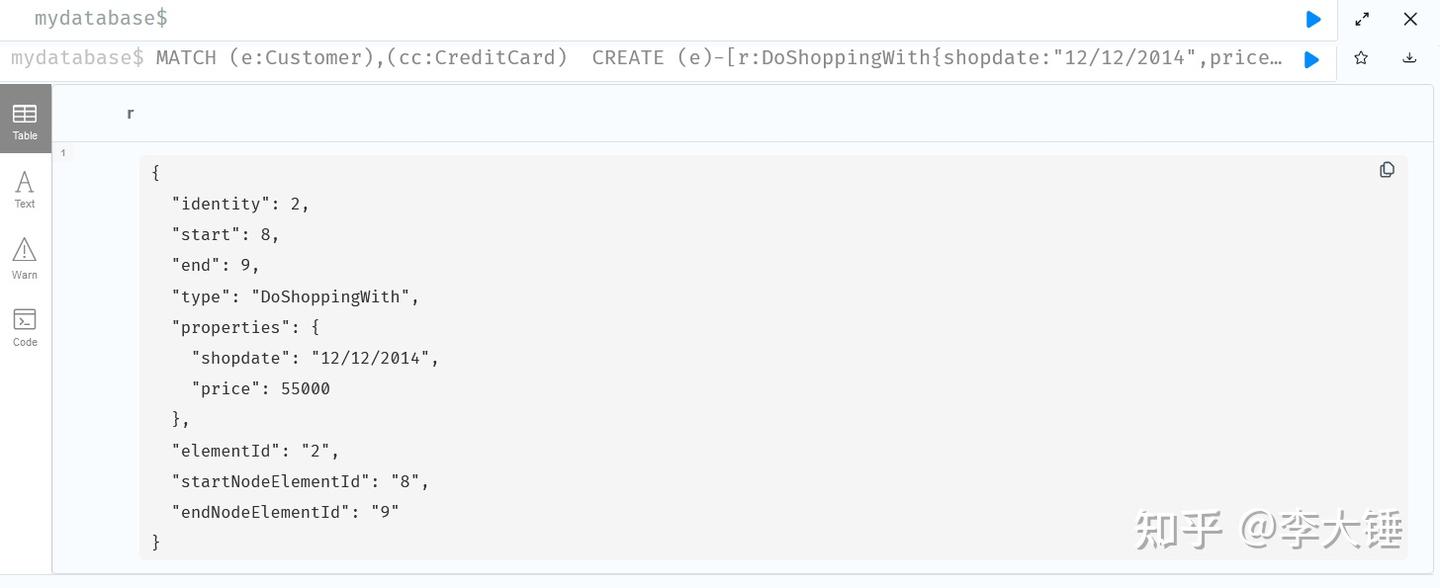The height and width of the screenshot is (588, 1440).
Task: Click the "type": "DoShoppingWith" line
Action: (x=295, y=297)
